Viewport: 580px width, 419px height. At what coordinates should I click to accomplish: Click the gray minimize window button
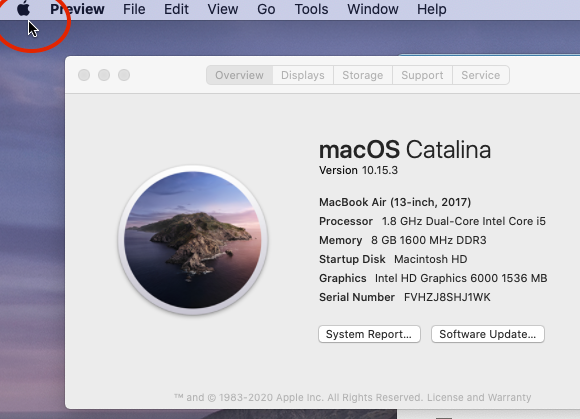(x=104, y=75)
